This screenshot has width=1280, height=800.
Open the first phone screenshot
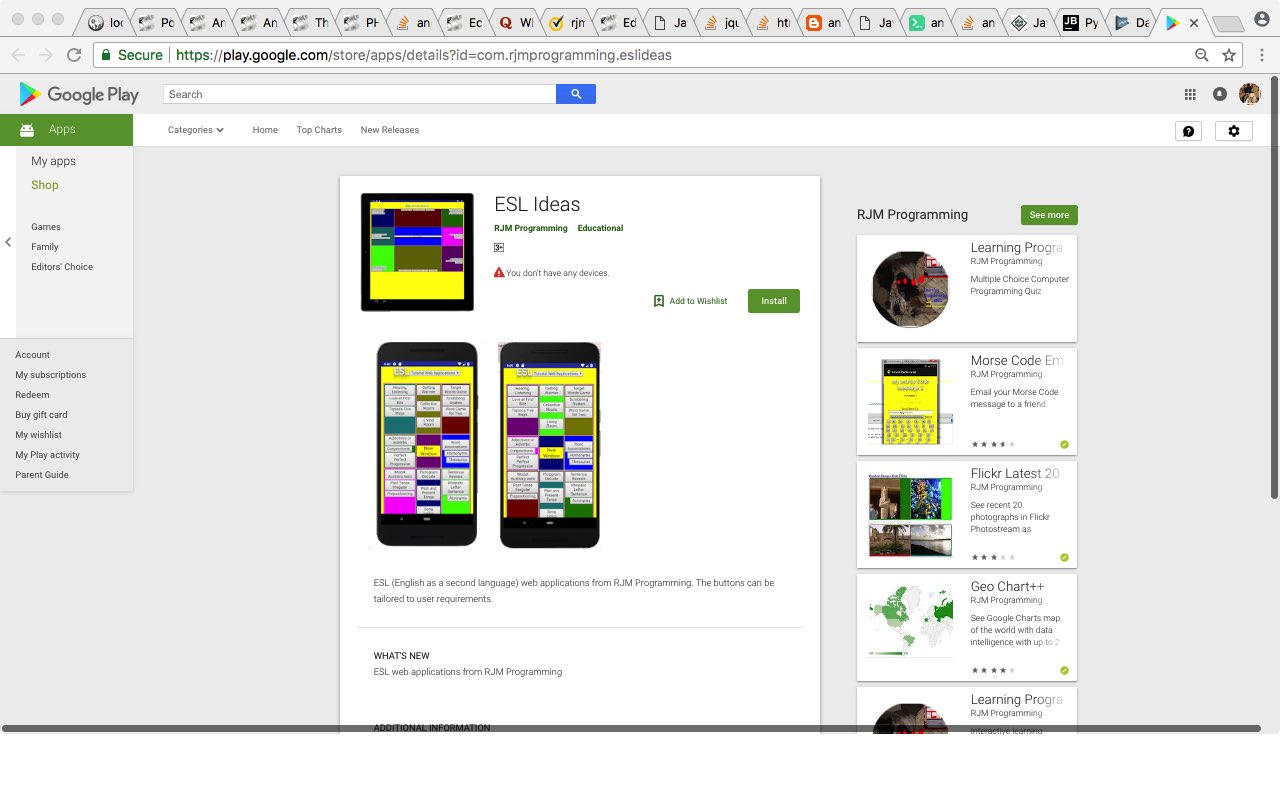click(x=427, y=445)
